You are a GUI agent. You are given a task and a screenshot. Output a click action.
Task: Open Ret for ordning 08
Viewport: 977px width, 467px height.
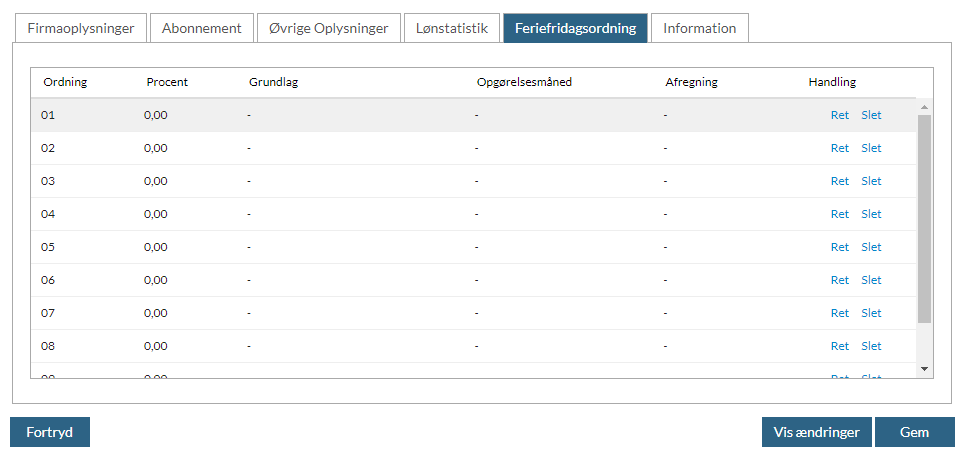coord(839,346)
